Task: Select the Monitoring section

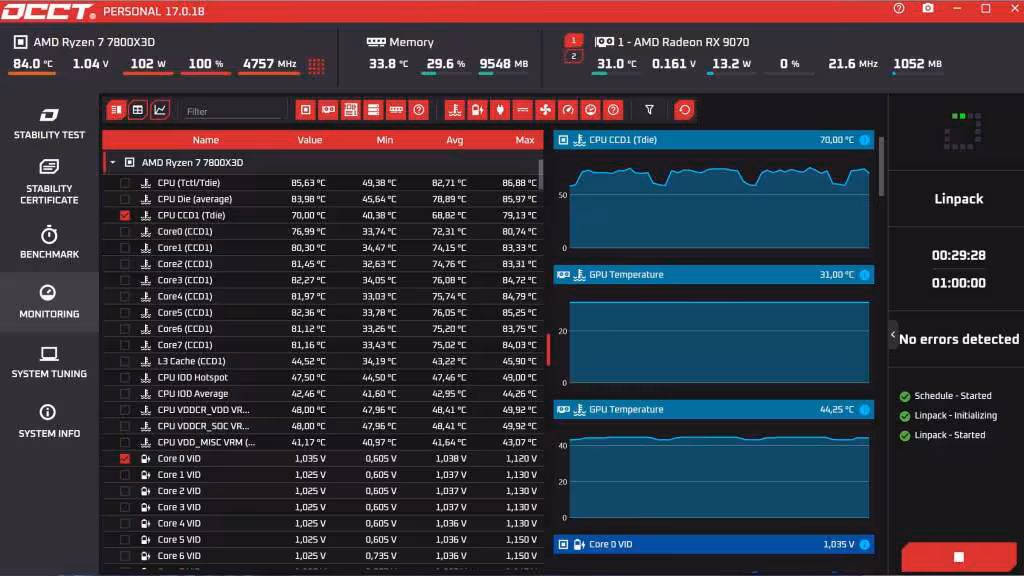Action: pos(49,302)
